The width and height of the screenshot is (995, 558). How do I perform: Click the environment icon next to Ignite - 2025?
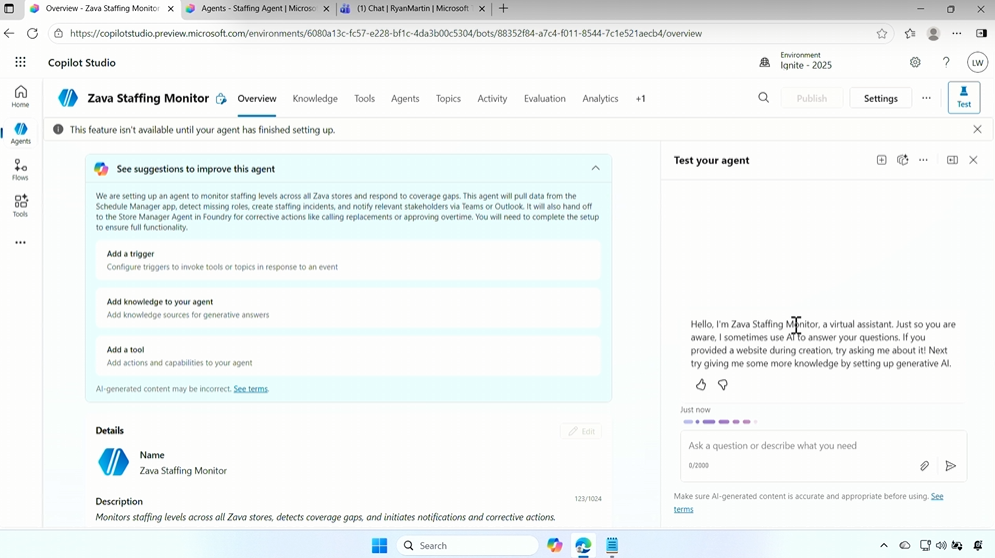765,62
